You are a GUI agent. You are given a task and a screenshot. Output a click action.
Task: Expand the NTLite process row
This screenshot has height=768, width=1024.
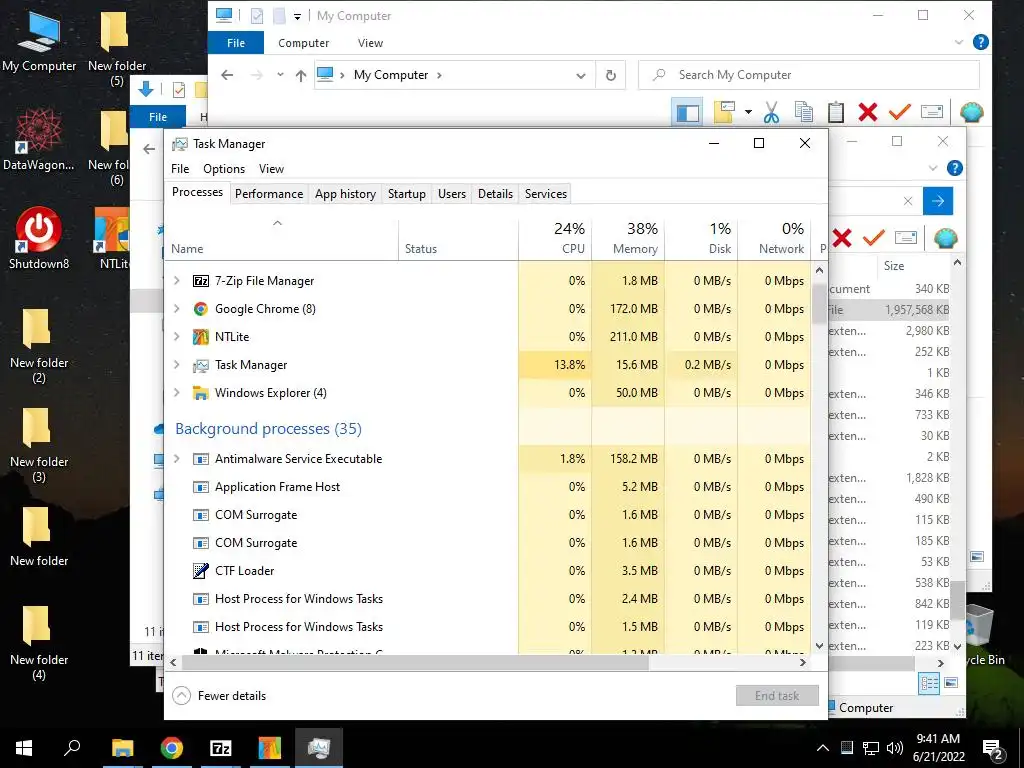(176, 337)
